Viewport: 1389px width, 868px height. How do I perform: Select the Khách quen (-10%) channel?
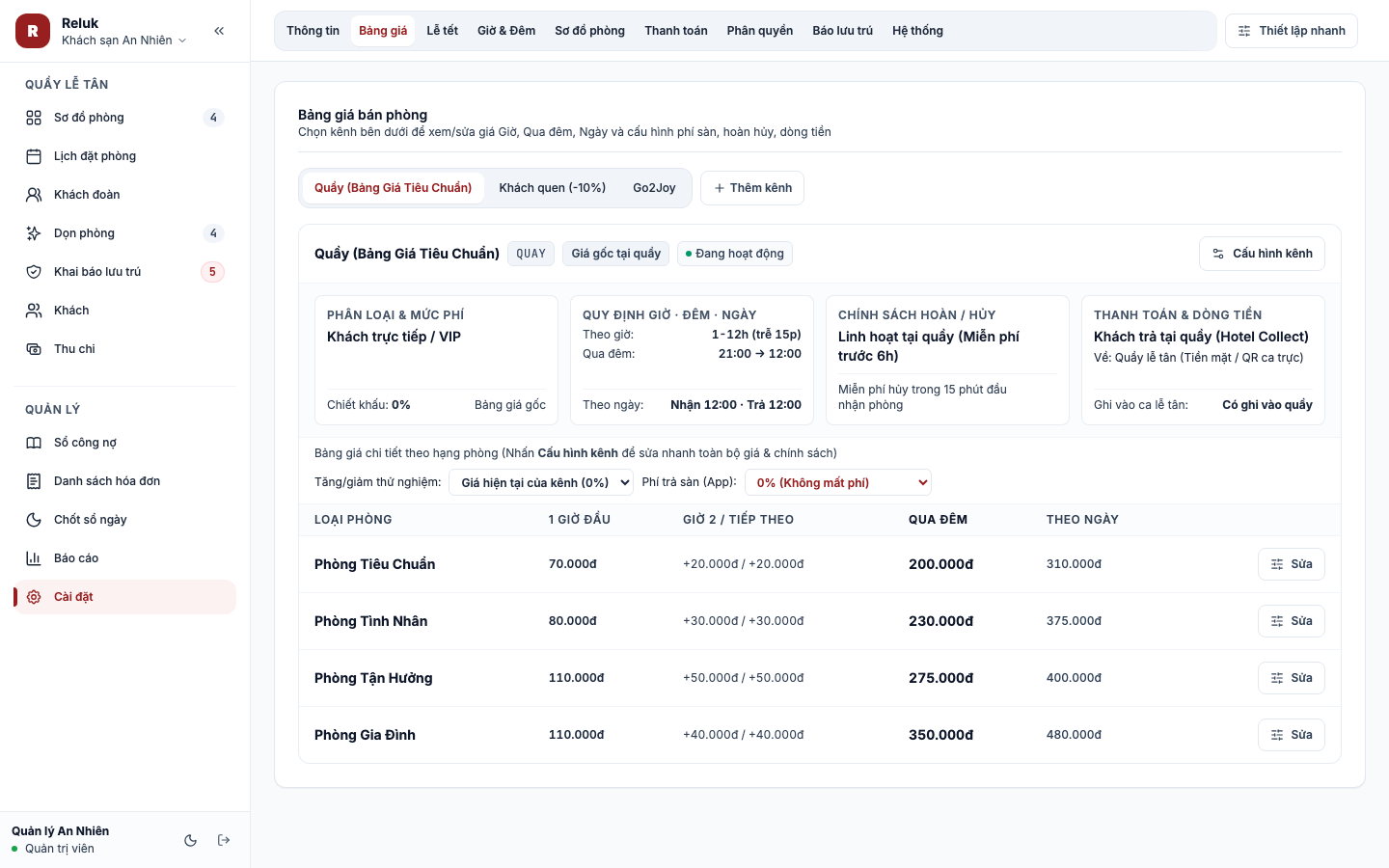(x=553, y=188)
